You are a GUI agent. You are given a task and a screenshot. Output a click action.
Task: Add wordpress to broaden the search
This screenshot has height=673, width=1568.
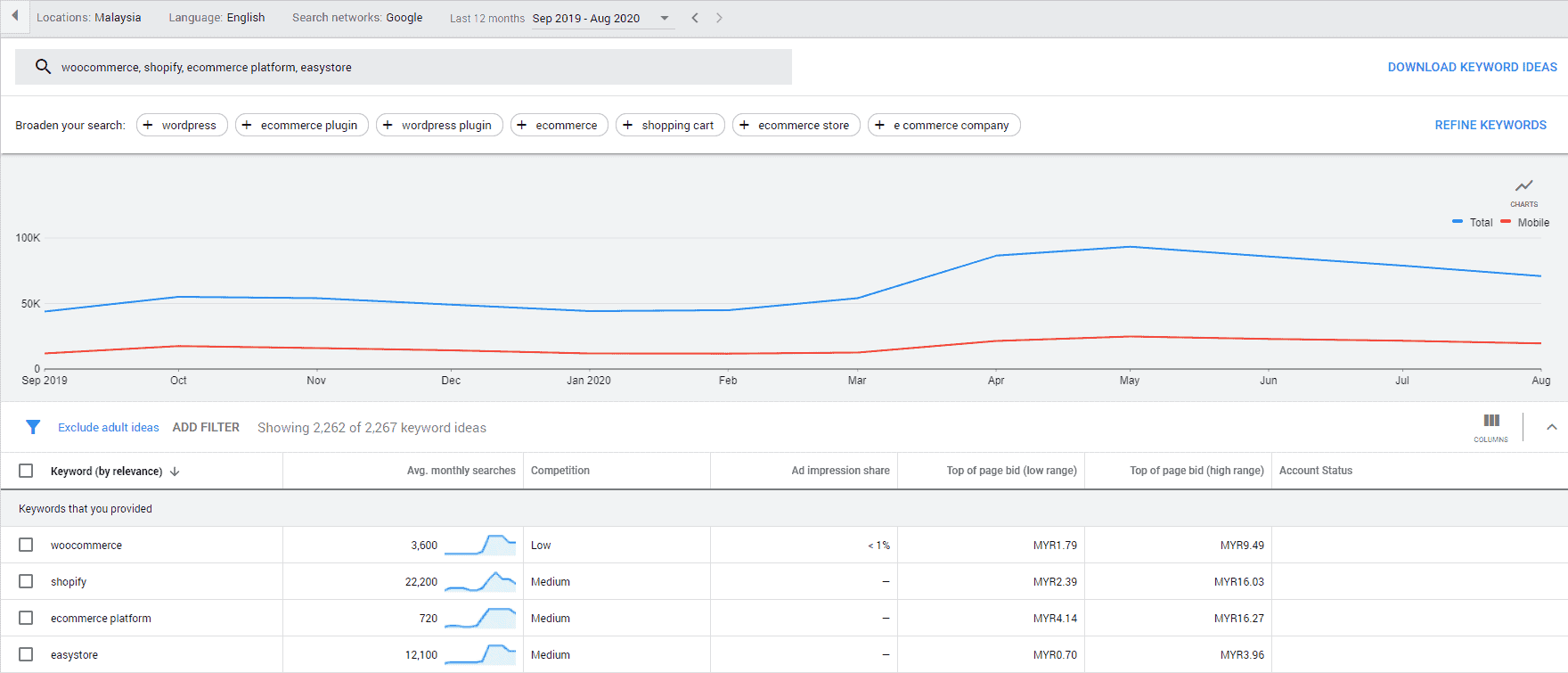(182, 125)
